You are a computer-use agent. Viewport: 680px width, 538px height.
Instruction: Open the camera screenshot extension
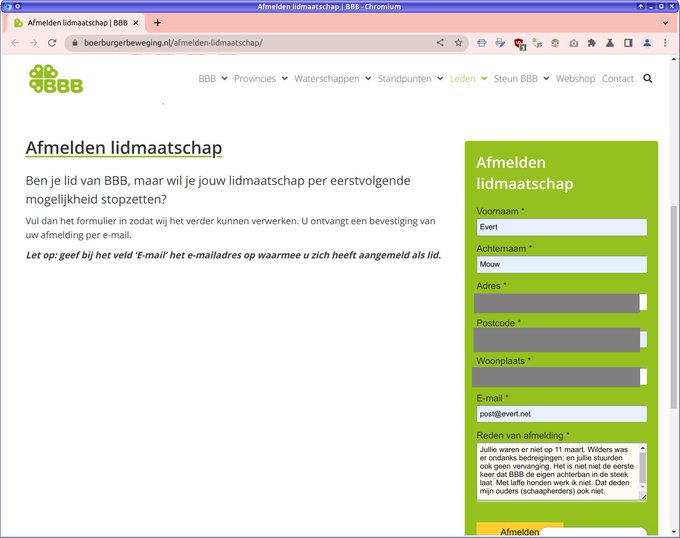574,43
